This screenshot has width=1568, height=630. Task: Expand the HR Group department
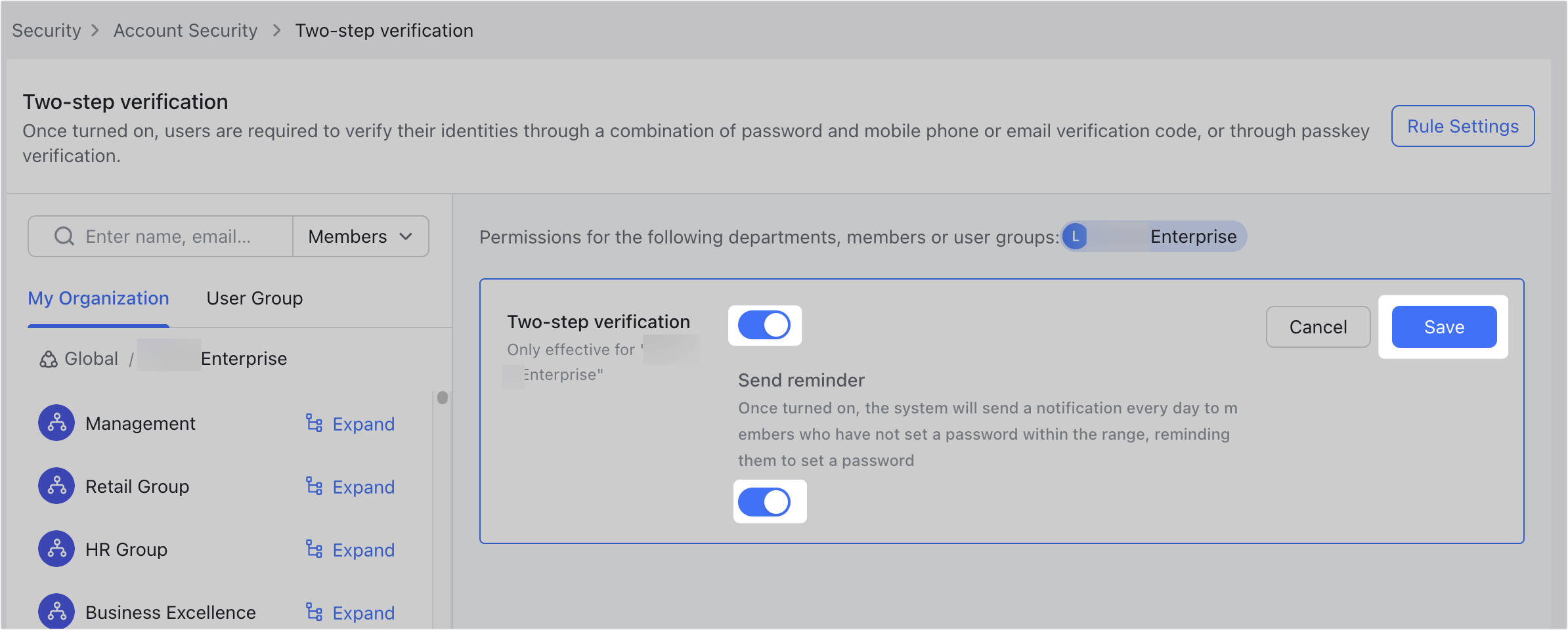point(363,549)
